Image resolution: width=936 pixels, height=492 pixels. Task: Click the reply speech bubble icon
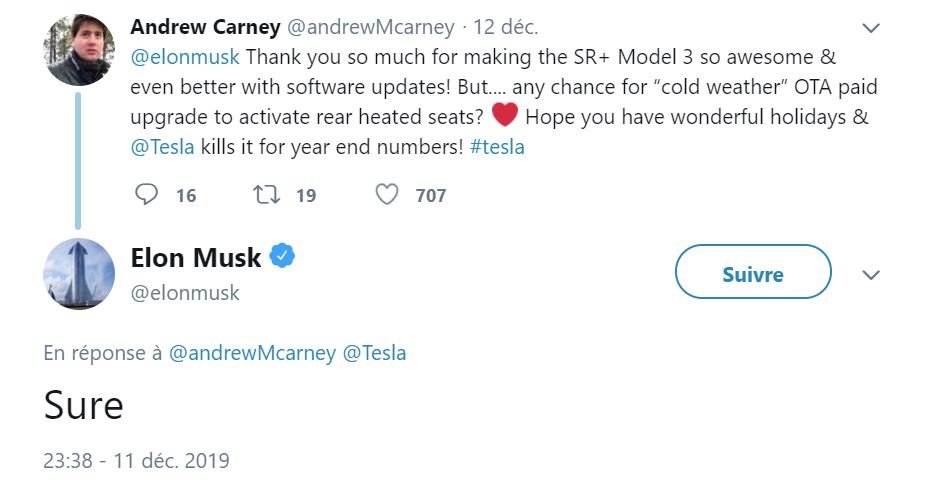[x=146, y=194]
